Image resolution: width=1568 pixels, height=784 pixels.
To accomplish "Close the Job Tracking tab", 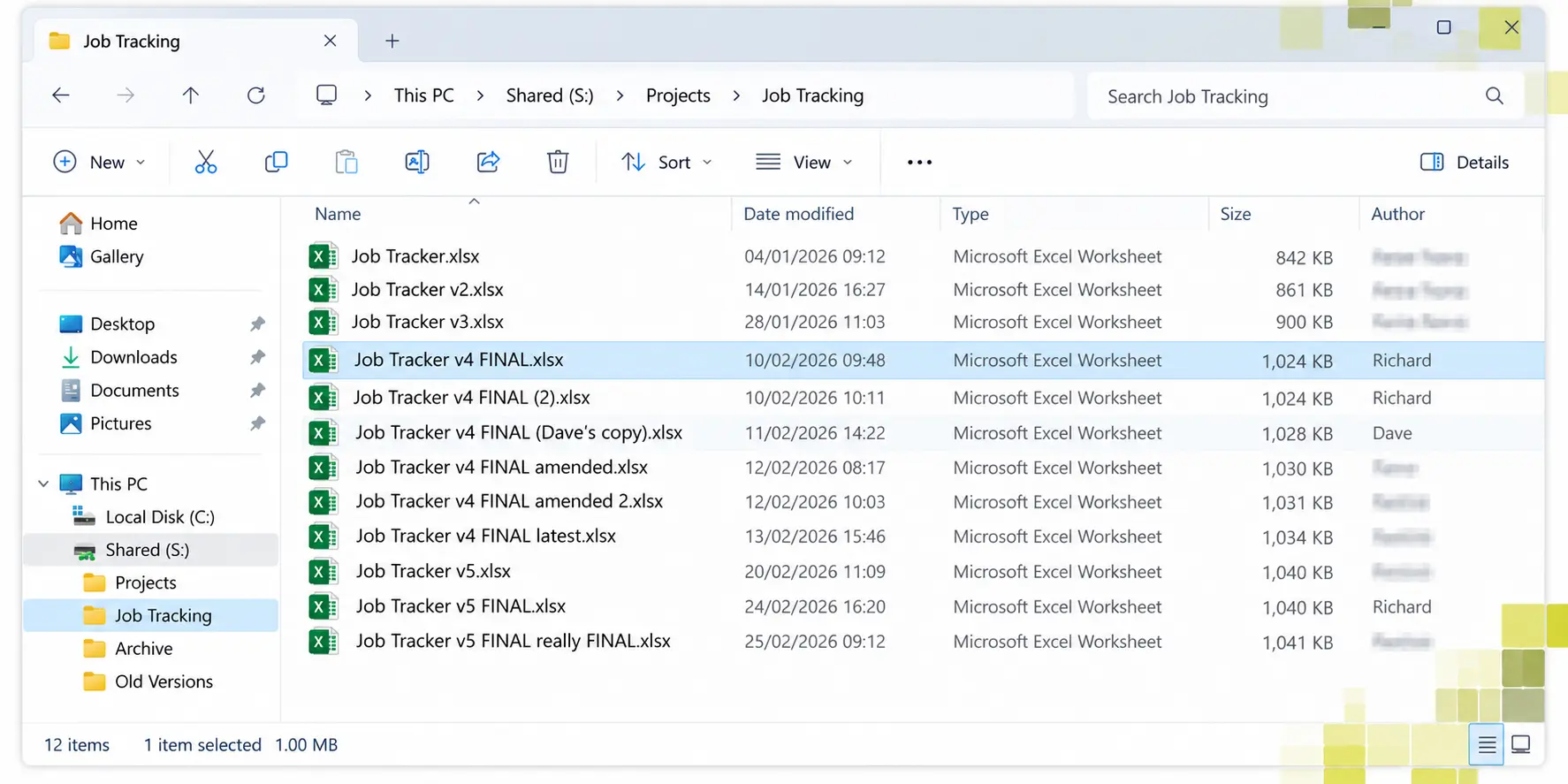I will click(330, 41).
